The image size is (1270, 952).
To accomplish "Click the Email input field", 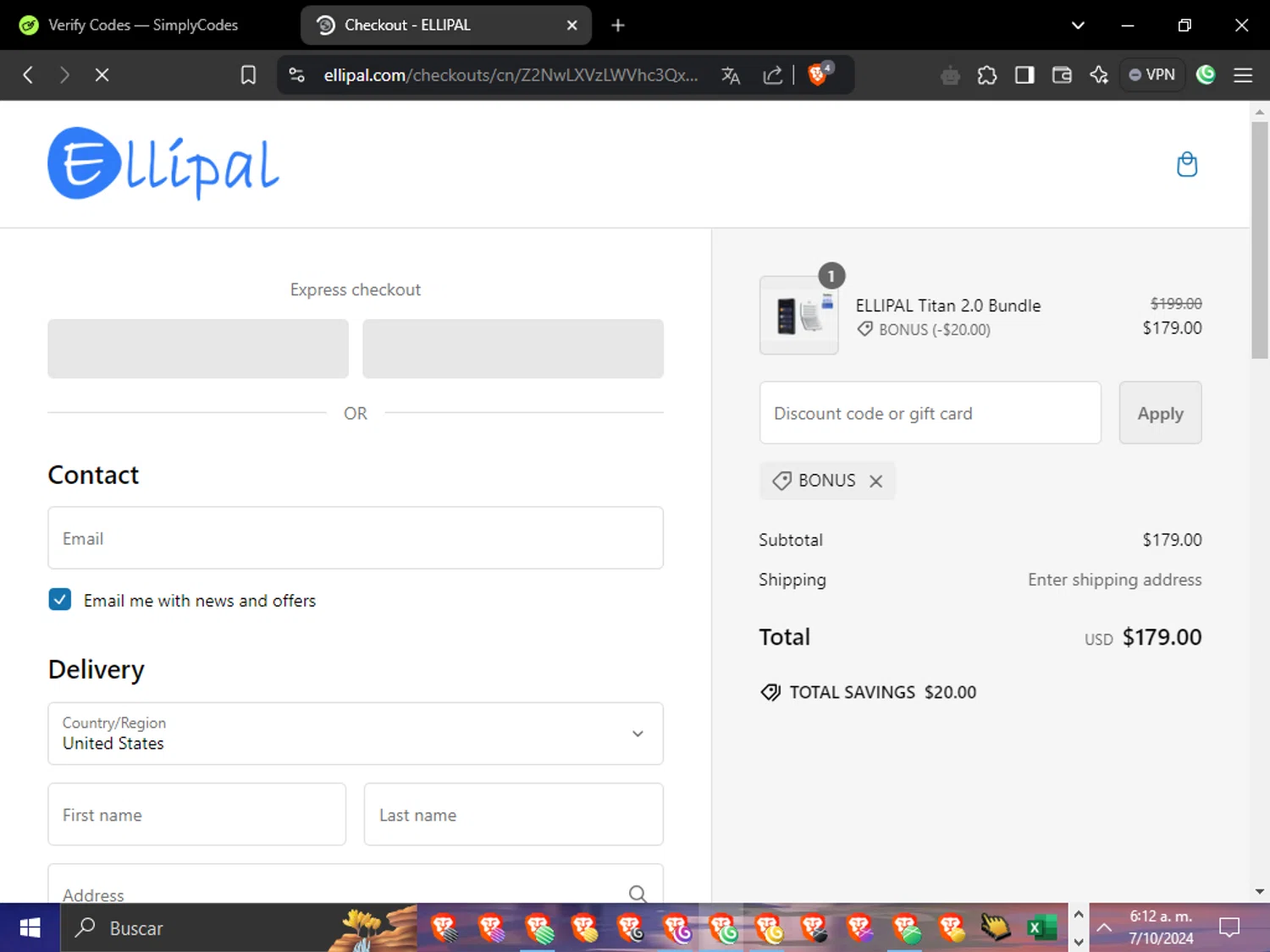I will tap(356, 538).
